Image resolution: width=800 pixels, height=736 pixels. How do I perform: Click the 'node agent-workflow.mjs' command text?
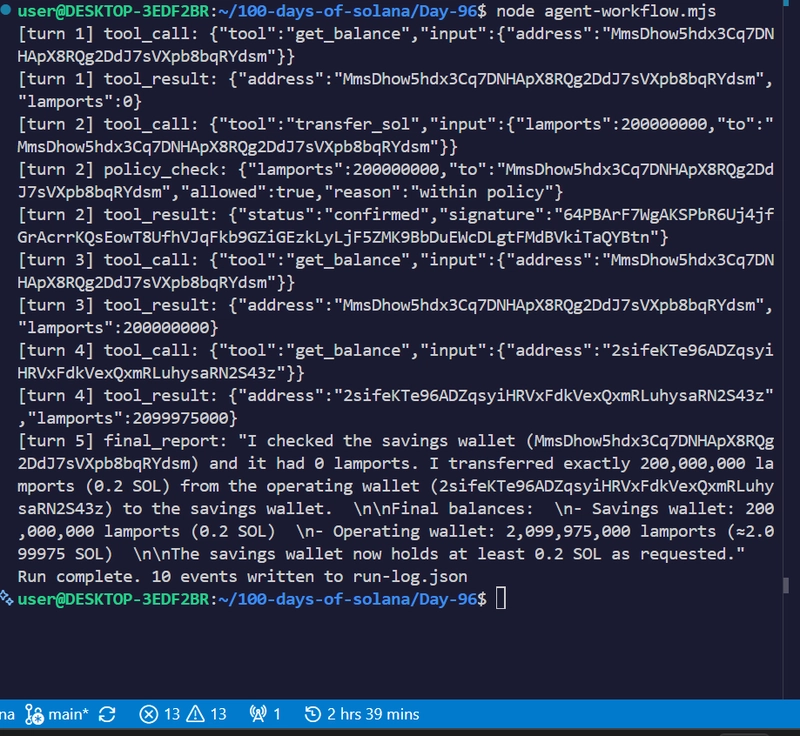606,11
